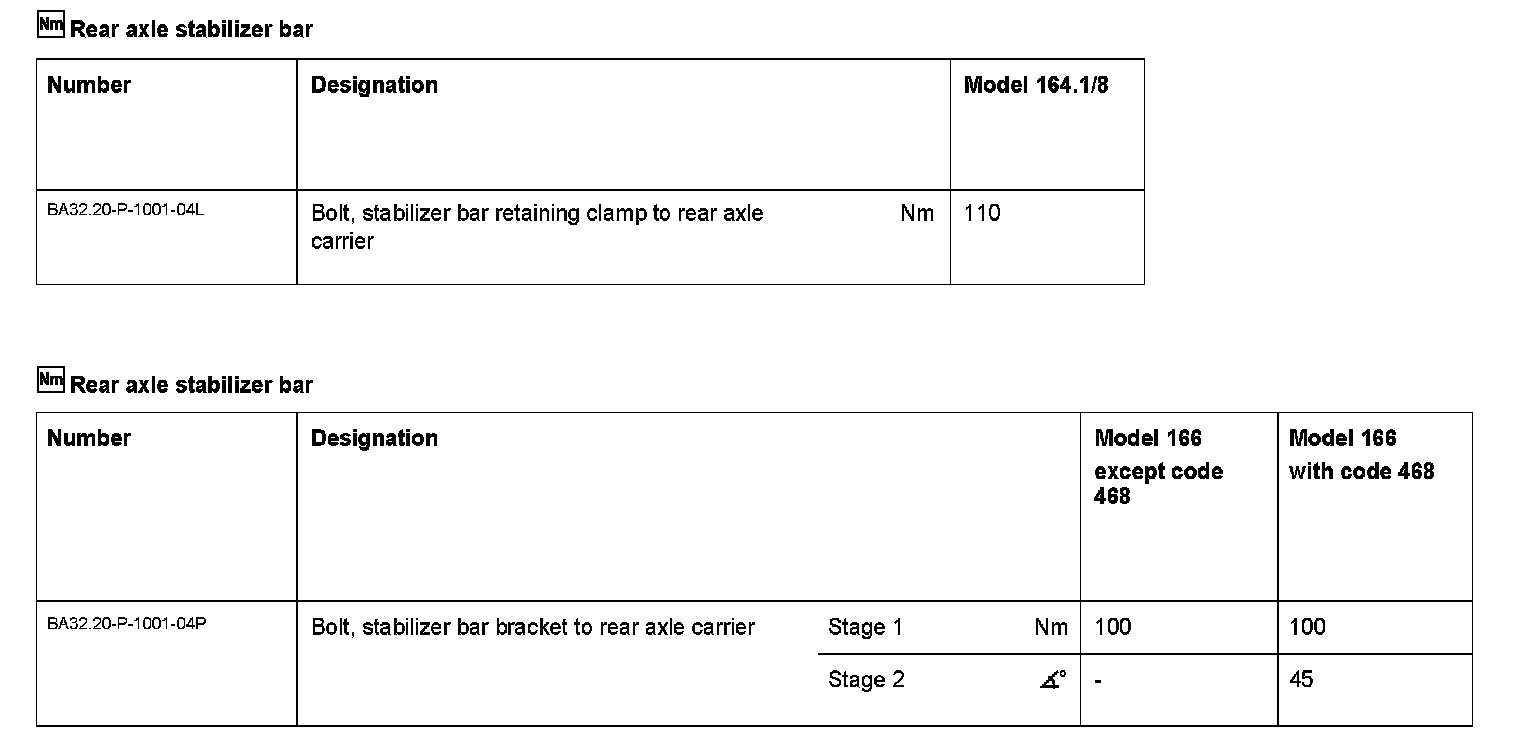
Task: Click the Nm icon beside the second heading
Action: 50,380
